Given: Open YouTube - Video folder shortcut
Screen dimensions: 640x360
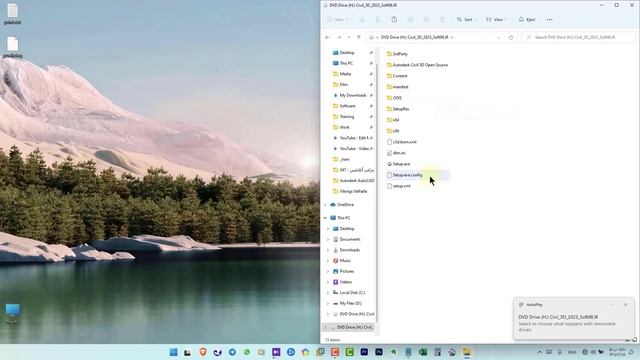Looking at the screenshot, I should [352, 149].
